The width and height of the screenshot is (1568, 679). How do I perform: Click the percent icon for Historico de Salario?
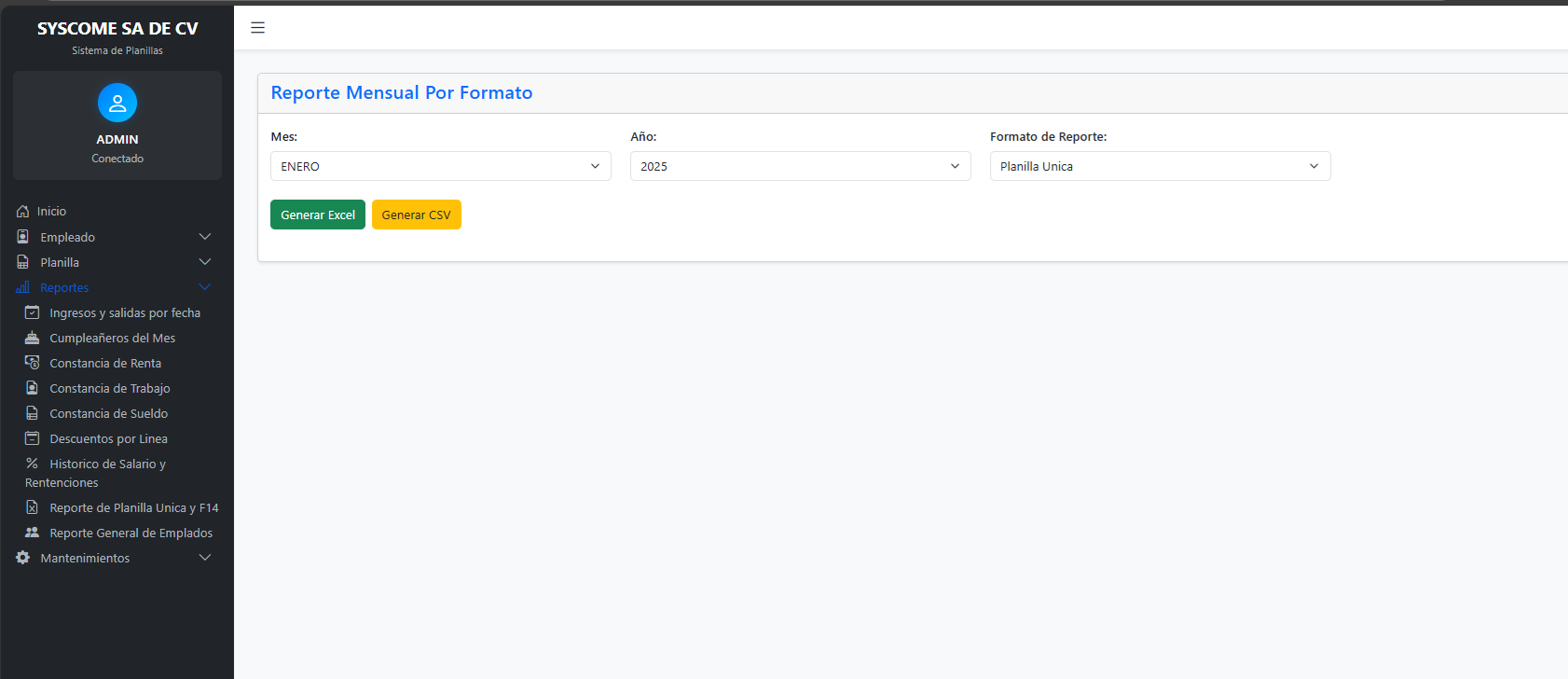point(32,464)
